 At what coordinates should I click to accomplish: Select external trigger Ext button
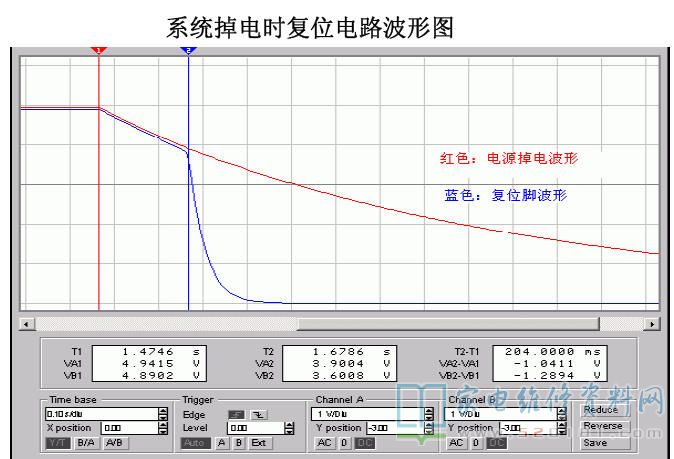(x=259, y=442)
